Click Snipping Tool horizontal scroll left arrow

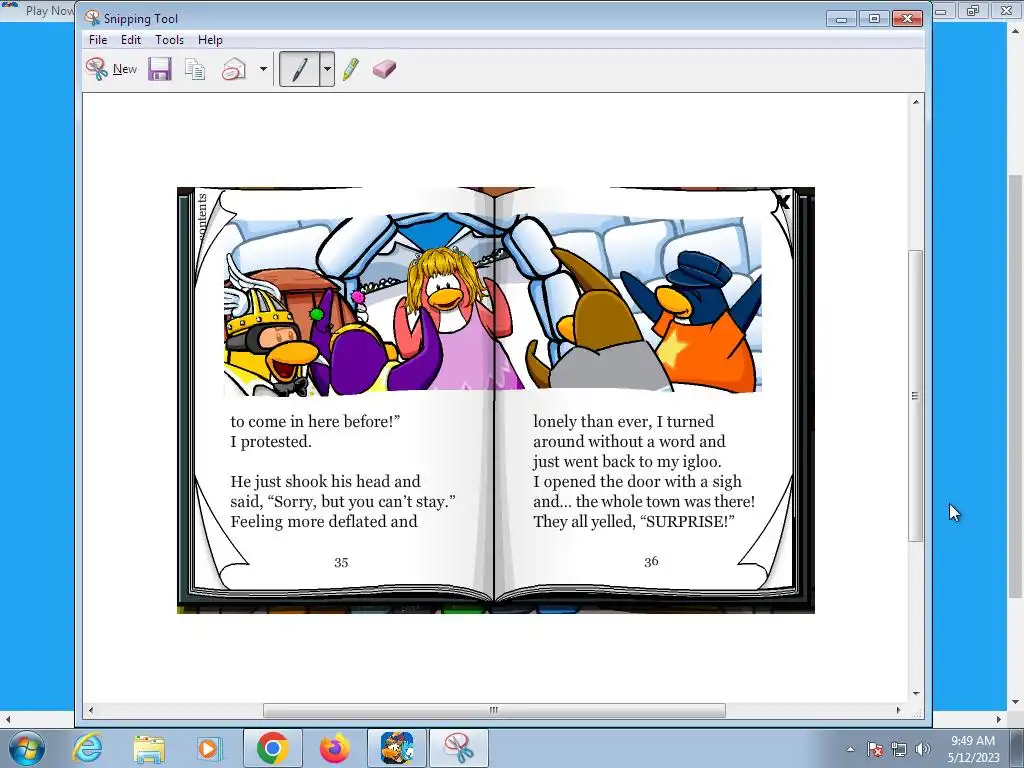pos(91,710)
